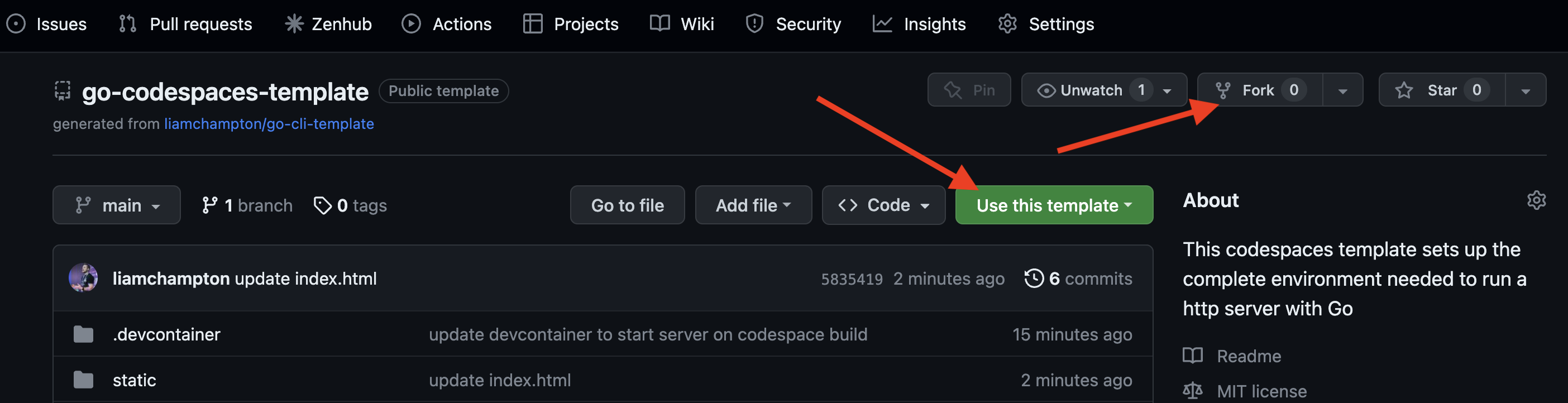
Task: Click the Pin button
Action: (969, 90)
